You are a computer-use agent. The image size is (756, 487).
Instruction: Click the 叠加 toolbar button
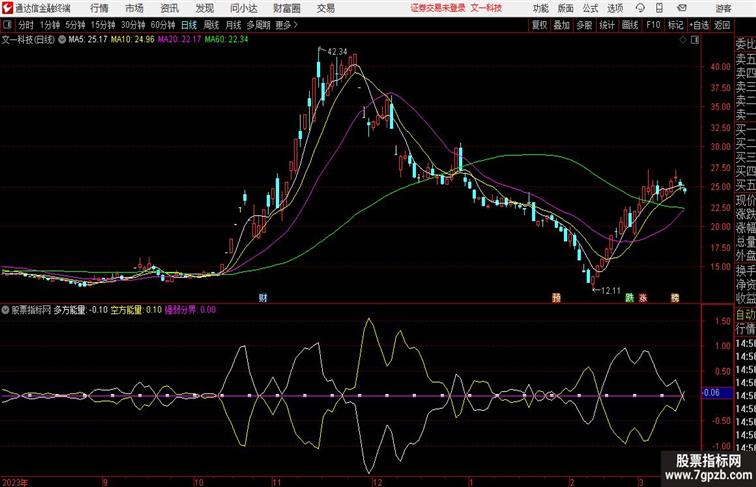click(562, 25)
